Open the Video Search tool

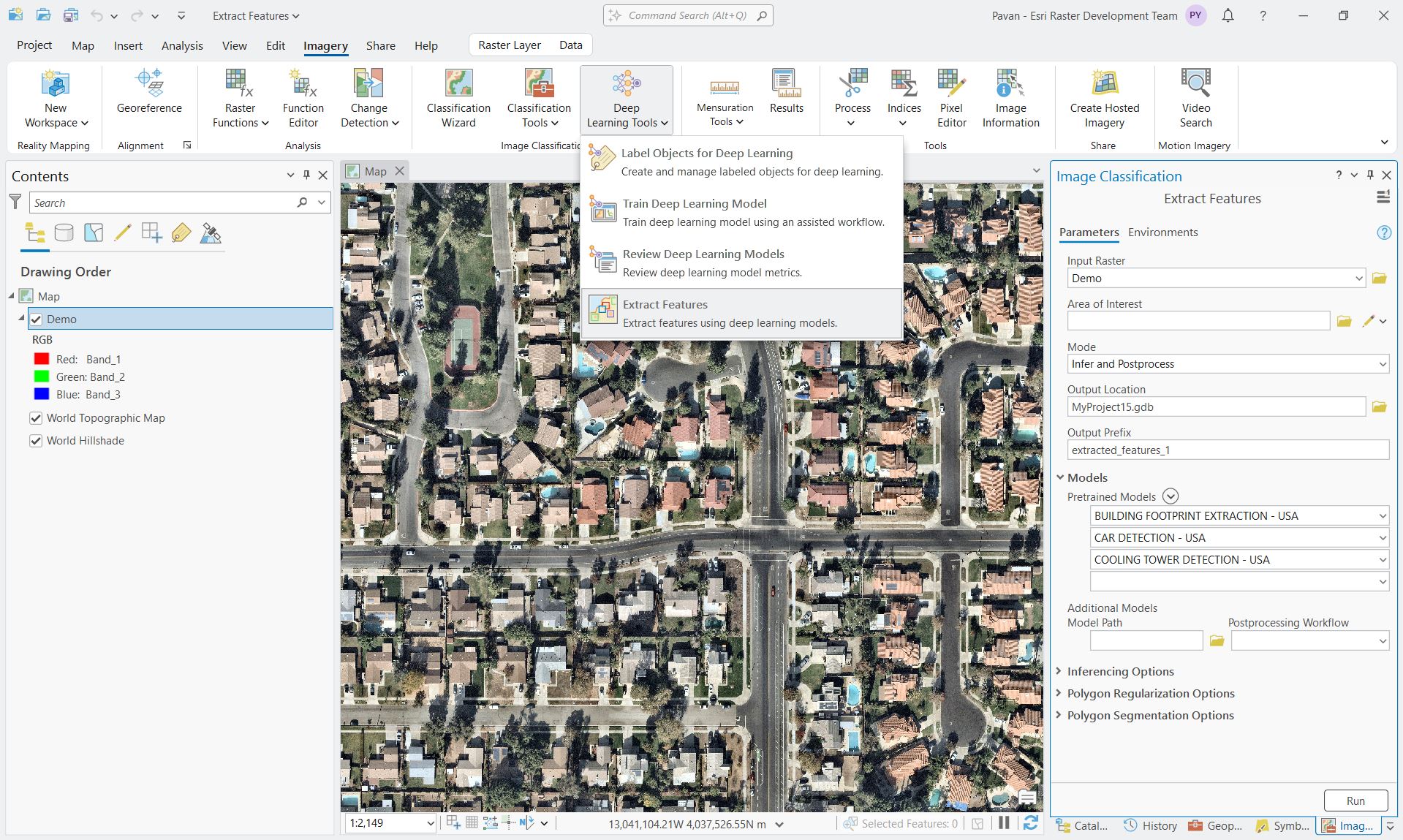(x=1195, y=95)
